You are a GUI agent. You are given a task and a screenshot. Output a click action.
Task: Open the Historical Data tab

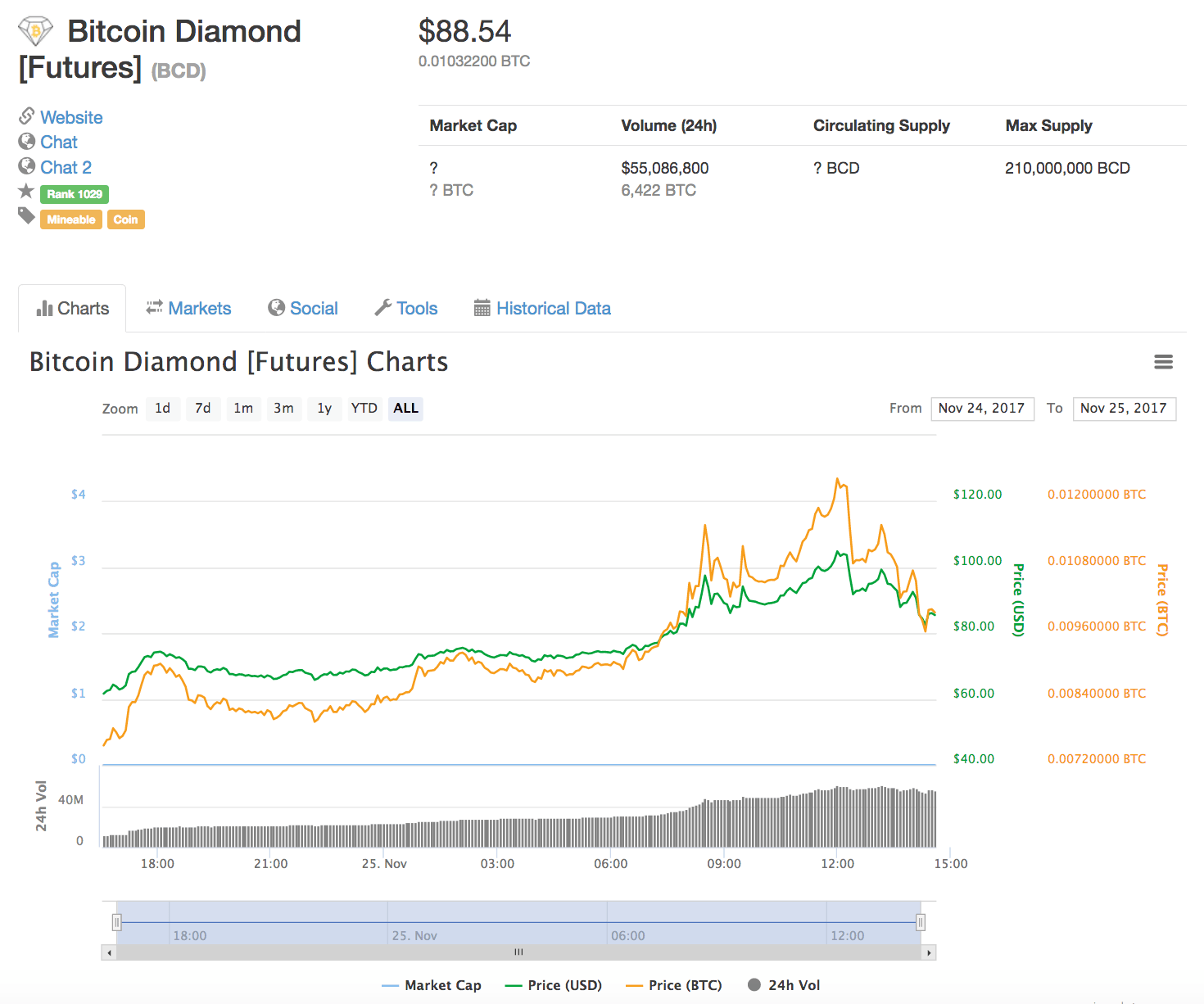tap(542, 309)
